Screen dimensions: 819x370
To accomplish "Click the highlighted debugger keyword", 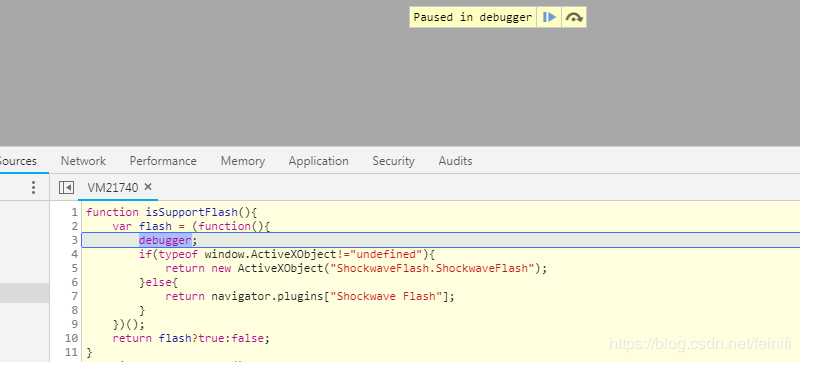I will (x=165, y=240).
